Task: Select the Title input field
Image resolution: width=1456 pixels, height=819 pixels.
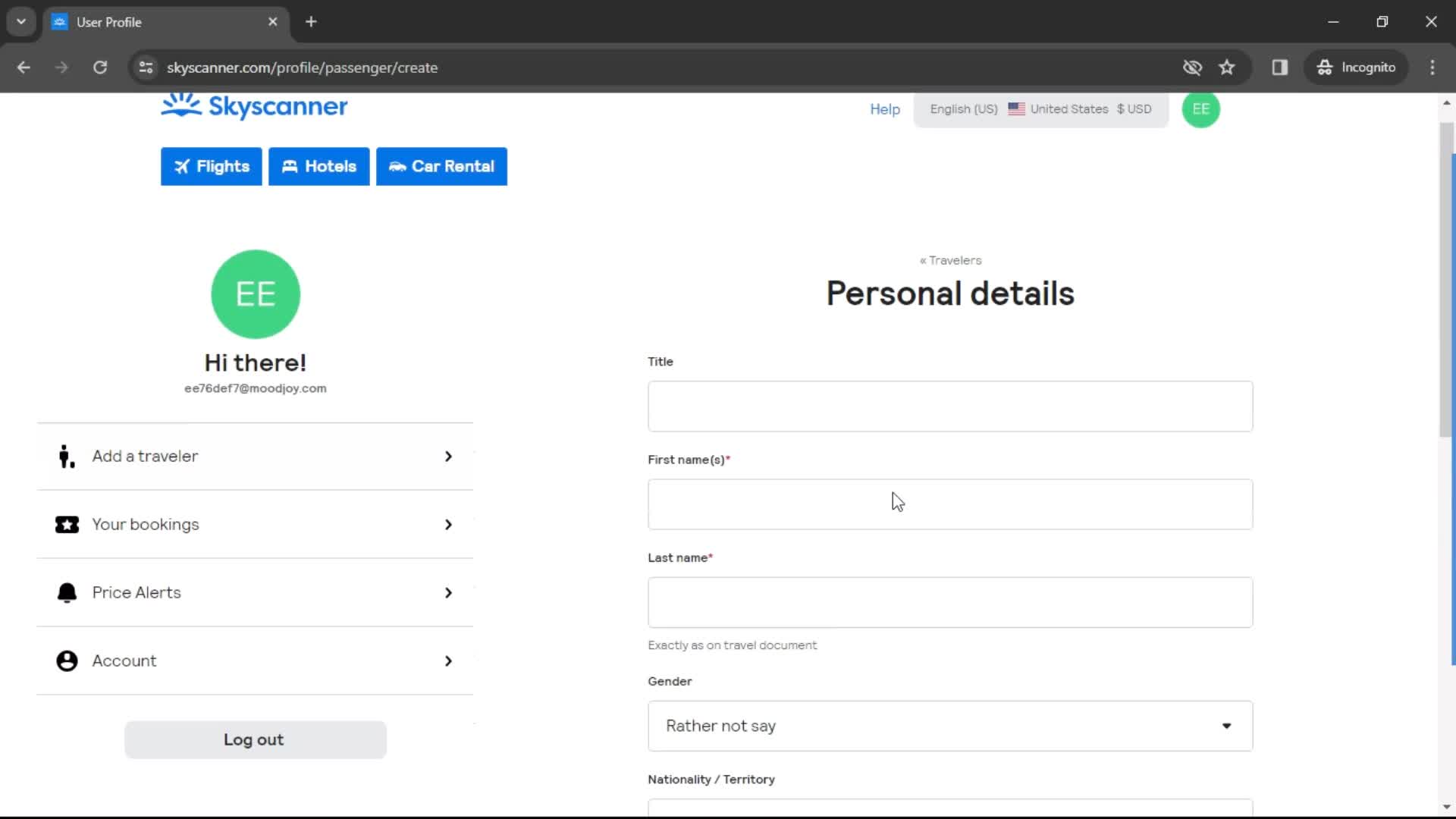Action: tap(950, 406)
